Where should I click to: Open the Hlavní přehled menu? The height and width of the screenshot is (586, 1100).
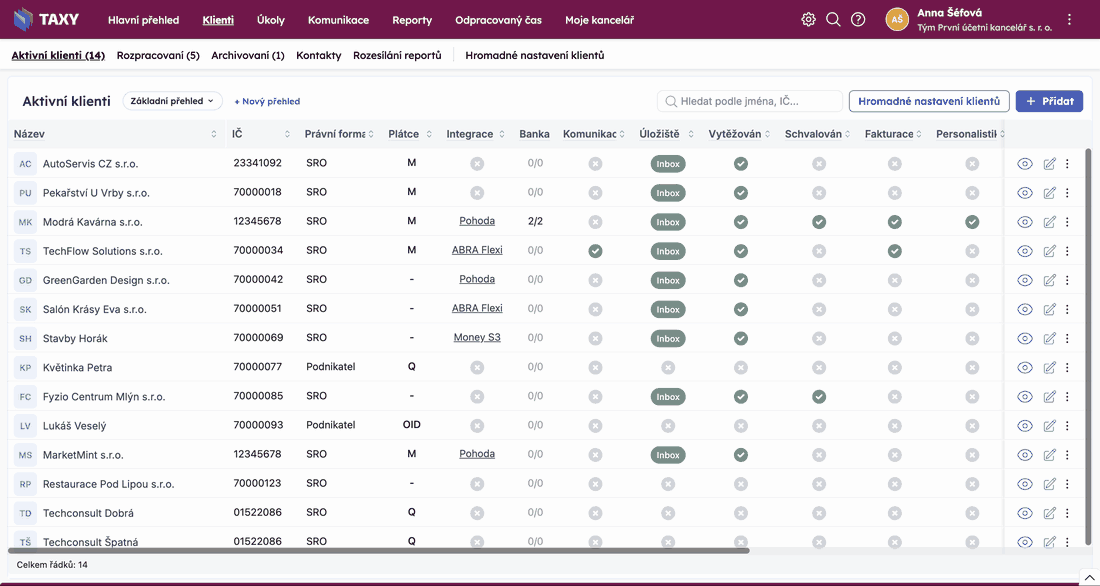(143, 20)
